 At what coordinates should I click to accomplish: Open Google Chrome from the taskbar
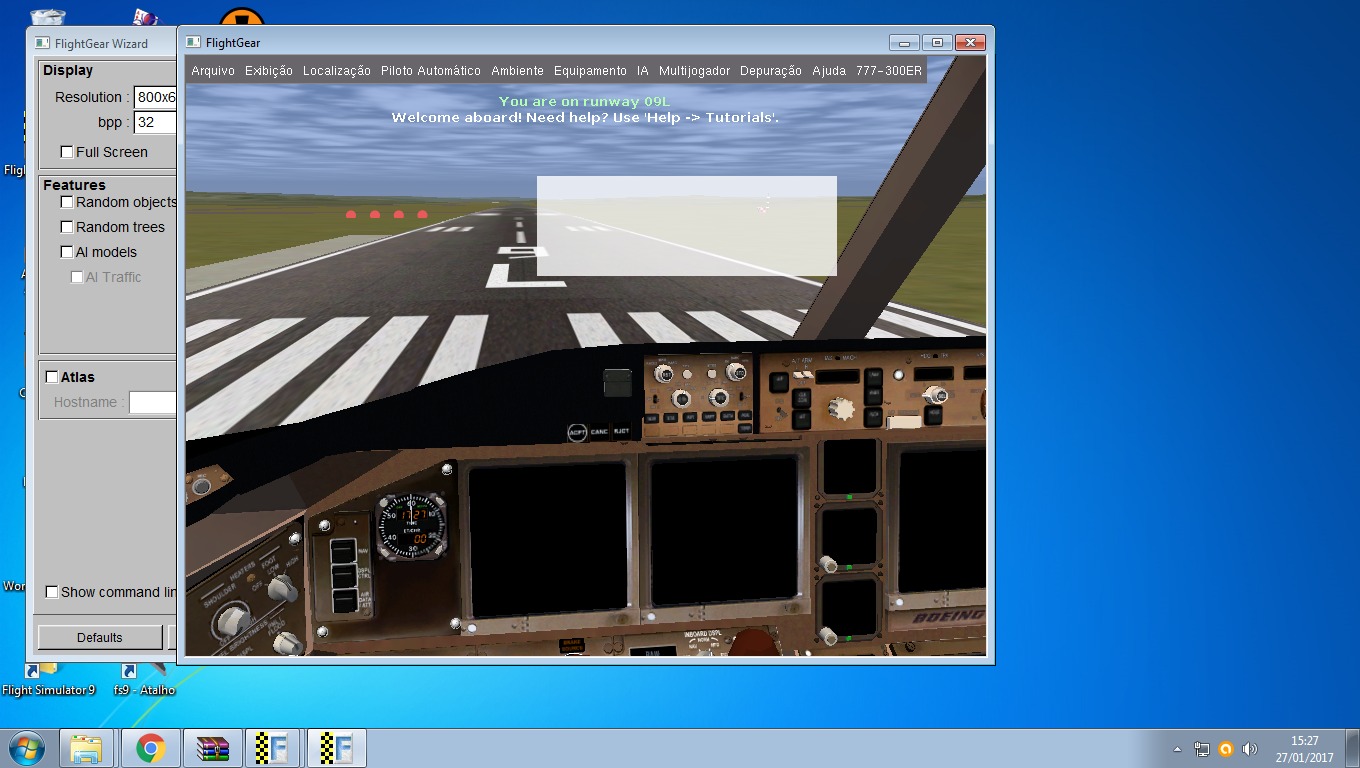point(151,748)
